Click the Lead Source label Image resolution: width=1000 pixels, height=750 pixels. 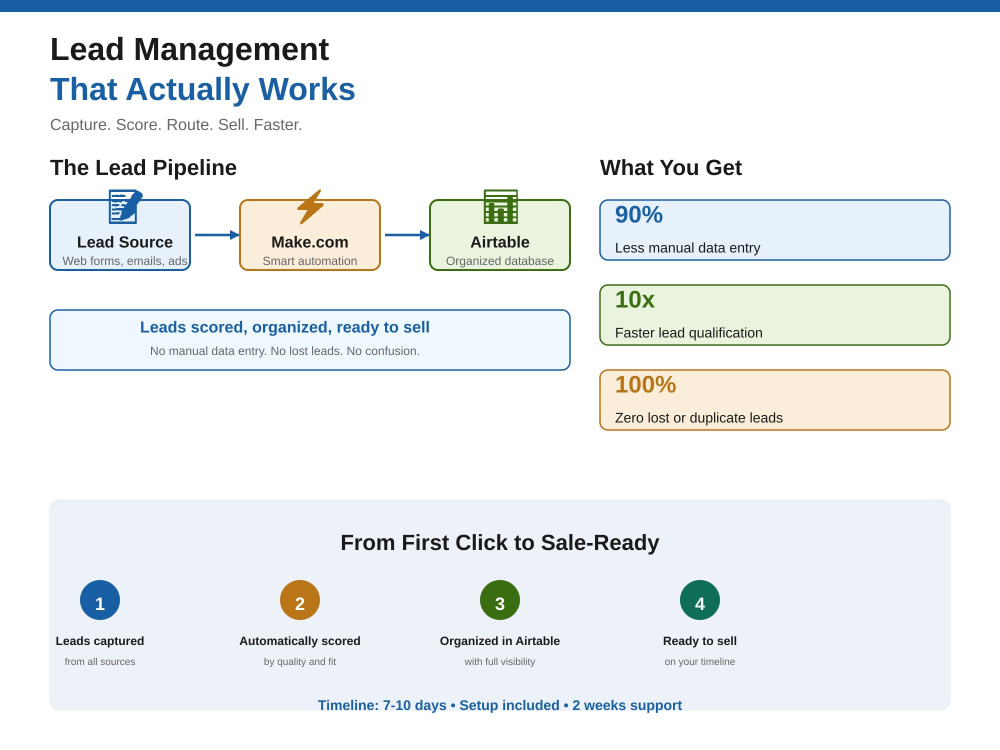point(125,242)
